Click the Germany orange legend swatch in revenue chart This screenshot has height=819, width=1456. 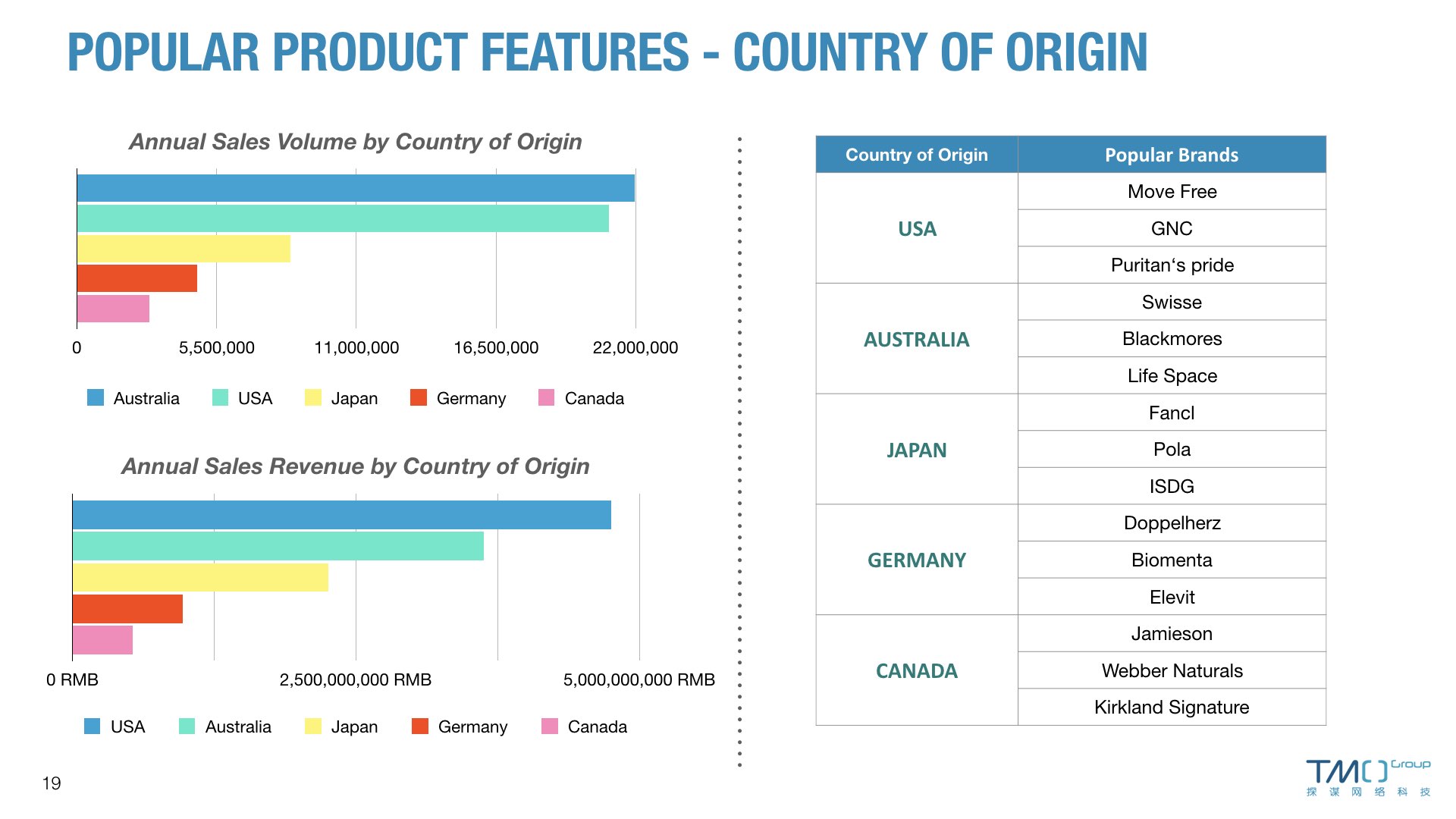coord(420,726)
